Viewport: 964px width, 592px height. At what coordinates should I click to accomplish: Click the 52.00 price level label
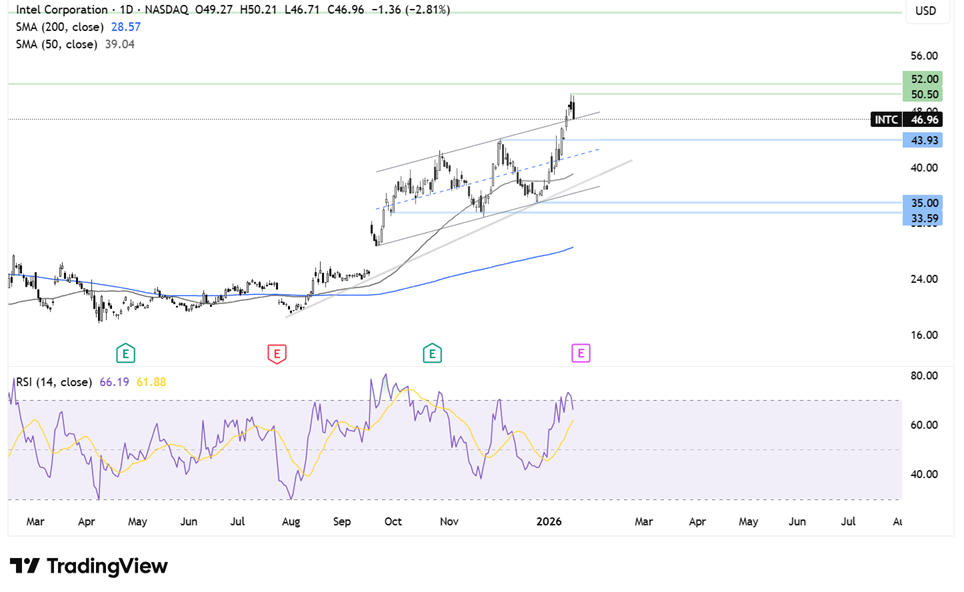(924, 79)
